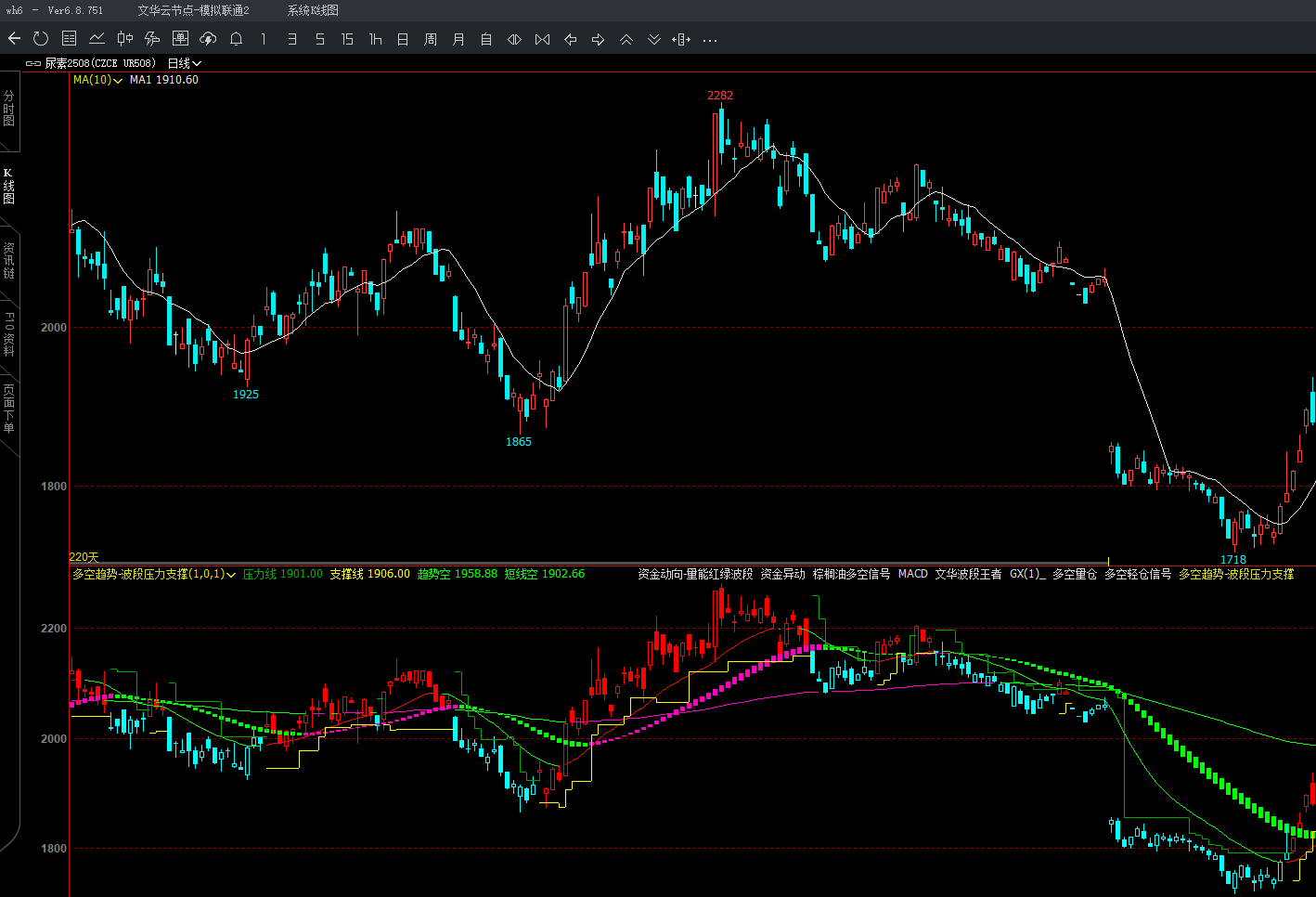Screen dimensions: 1316x897
Task: Click the 1925 low price marker
Action: pos(246,395)
